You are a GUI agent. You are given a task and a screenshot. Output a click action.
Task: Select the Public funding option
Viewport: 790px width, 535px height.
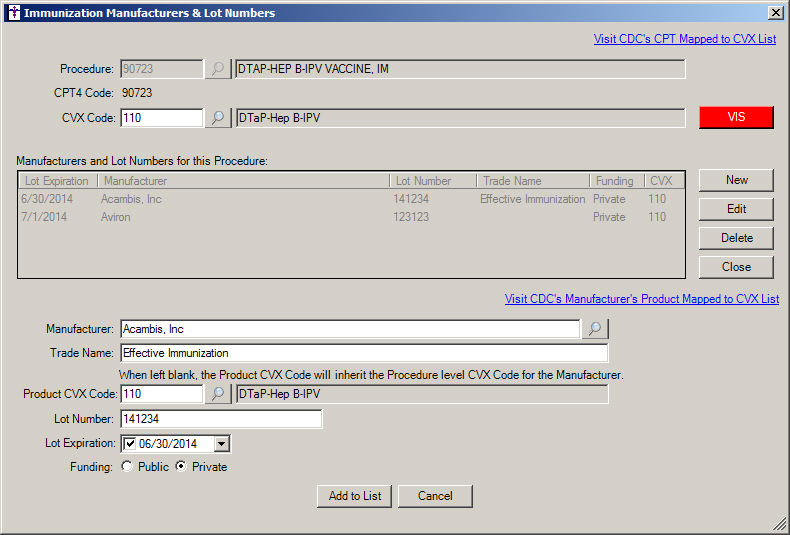point(127,467)
